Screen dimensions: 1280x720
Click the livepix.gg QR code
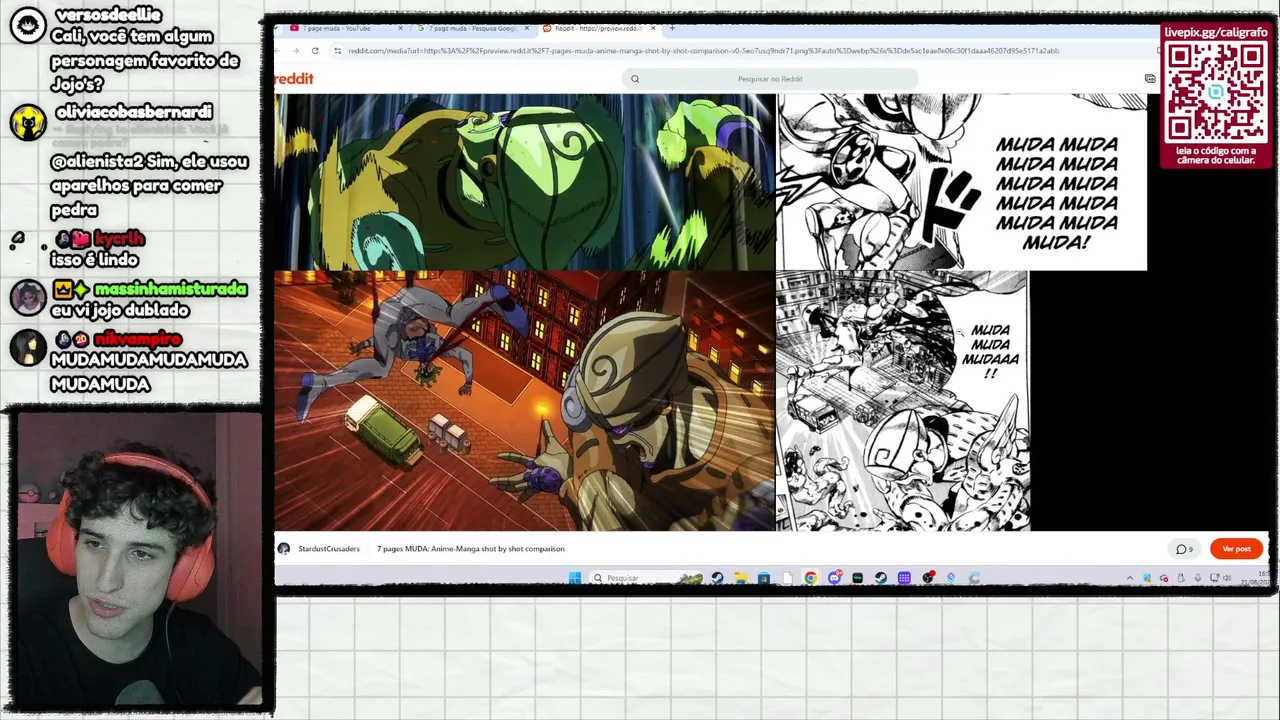coord(1216,93)
